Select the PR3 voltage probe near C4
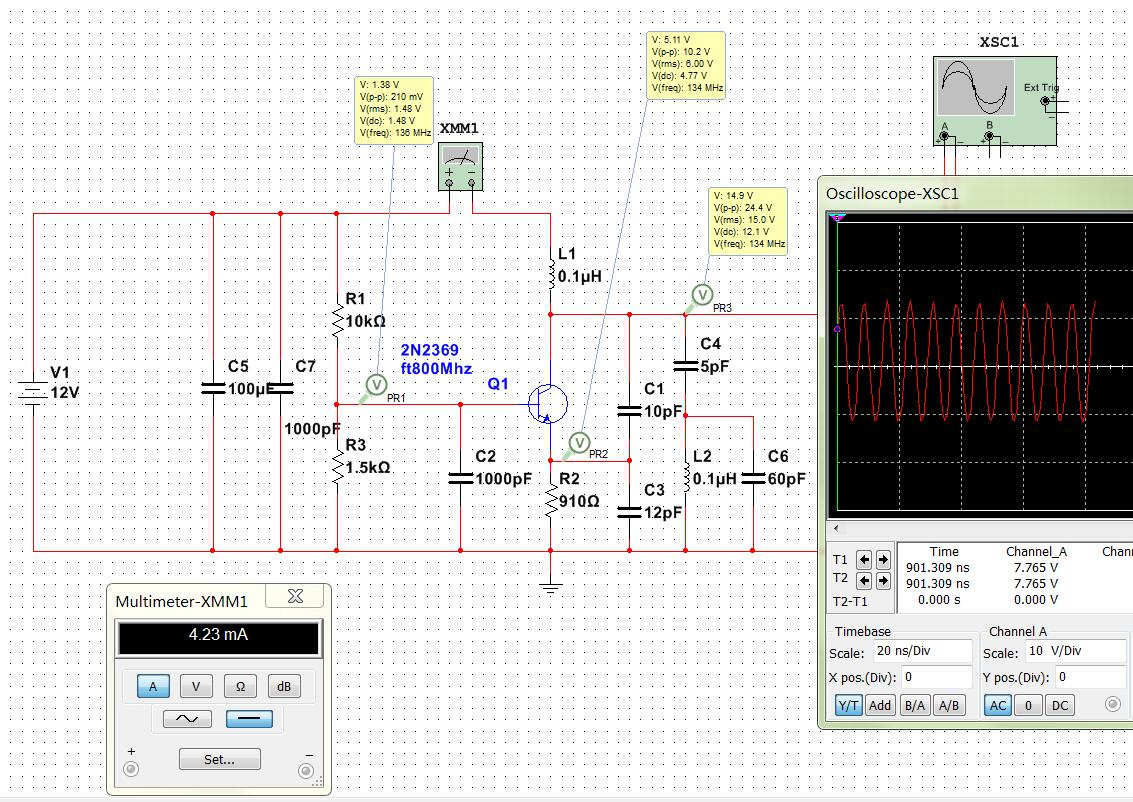Viewport: 1133px width, 802px height. (702, 294)
